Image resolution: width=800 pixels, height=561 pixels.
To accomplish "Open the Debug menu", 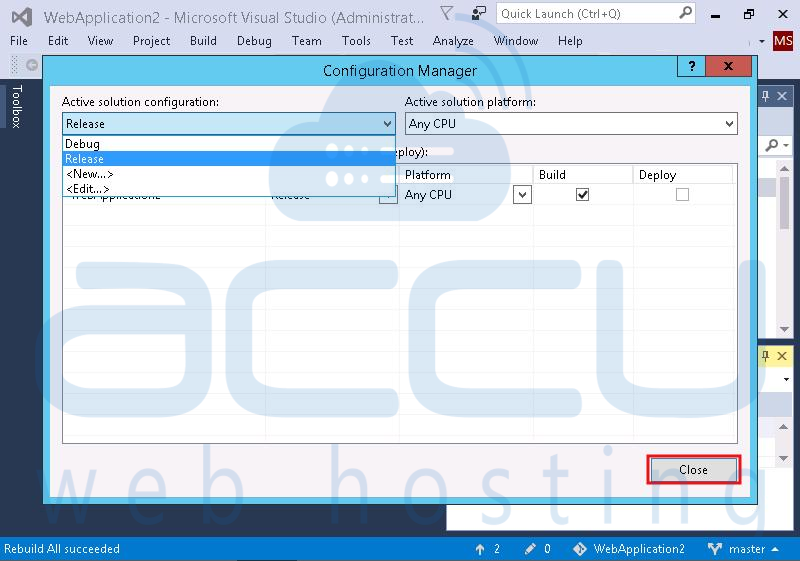I will pyautogui.click(x=254, y=41).
